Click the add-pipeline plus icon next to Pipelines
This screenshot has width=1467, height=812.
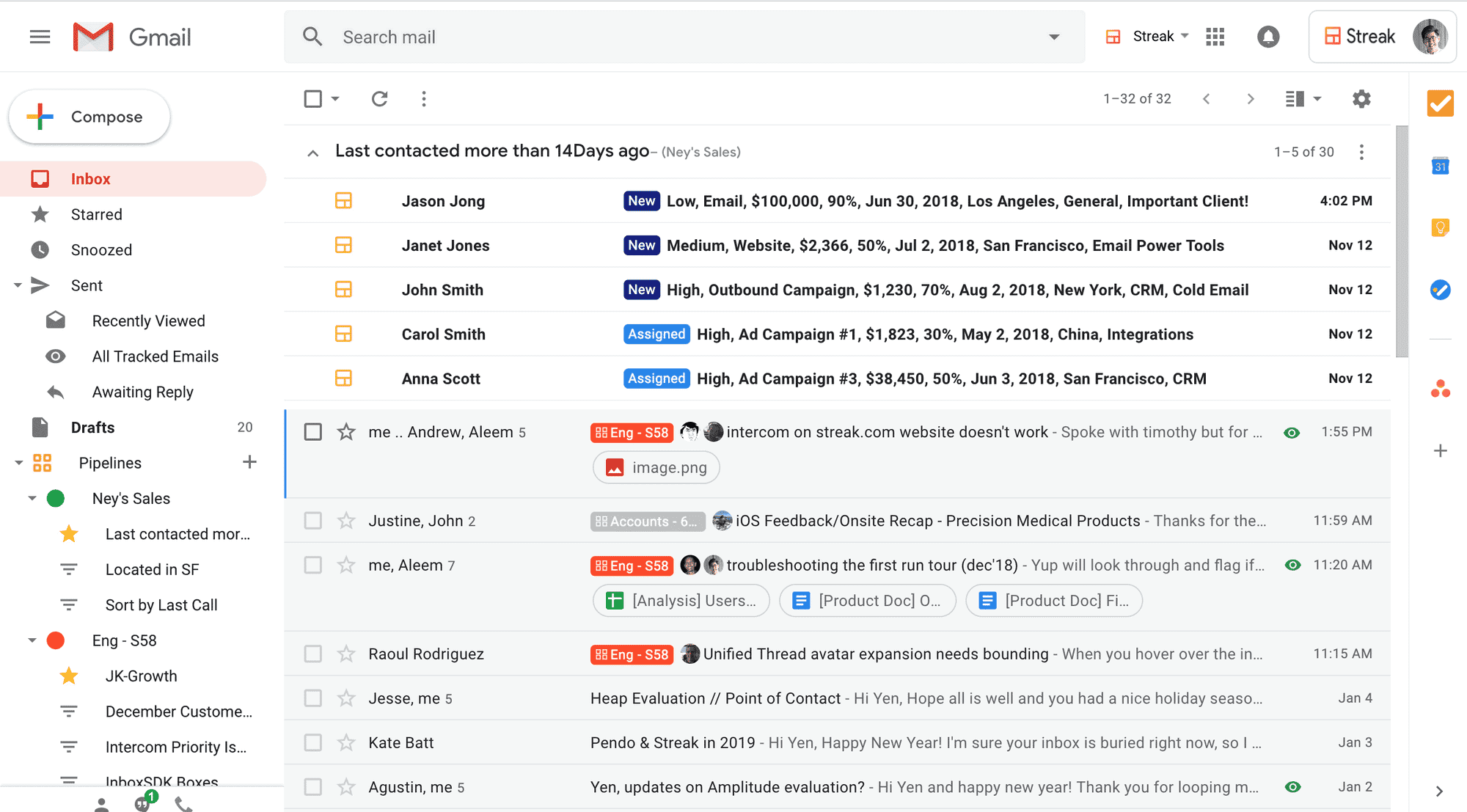pos(249,462)
